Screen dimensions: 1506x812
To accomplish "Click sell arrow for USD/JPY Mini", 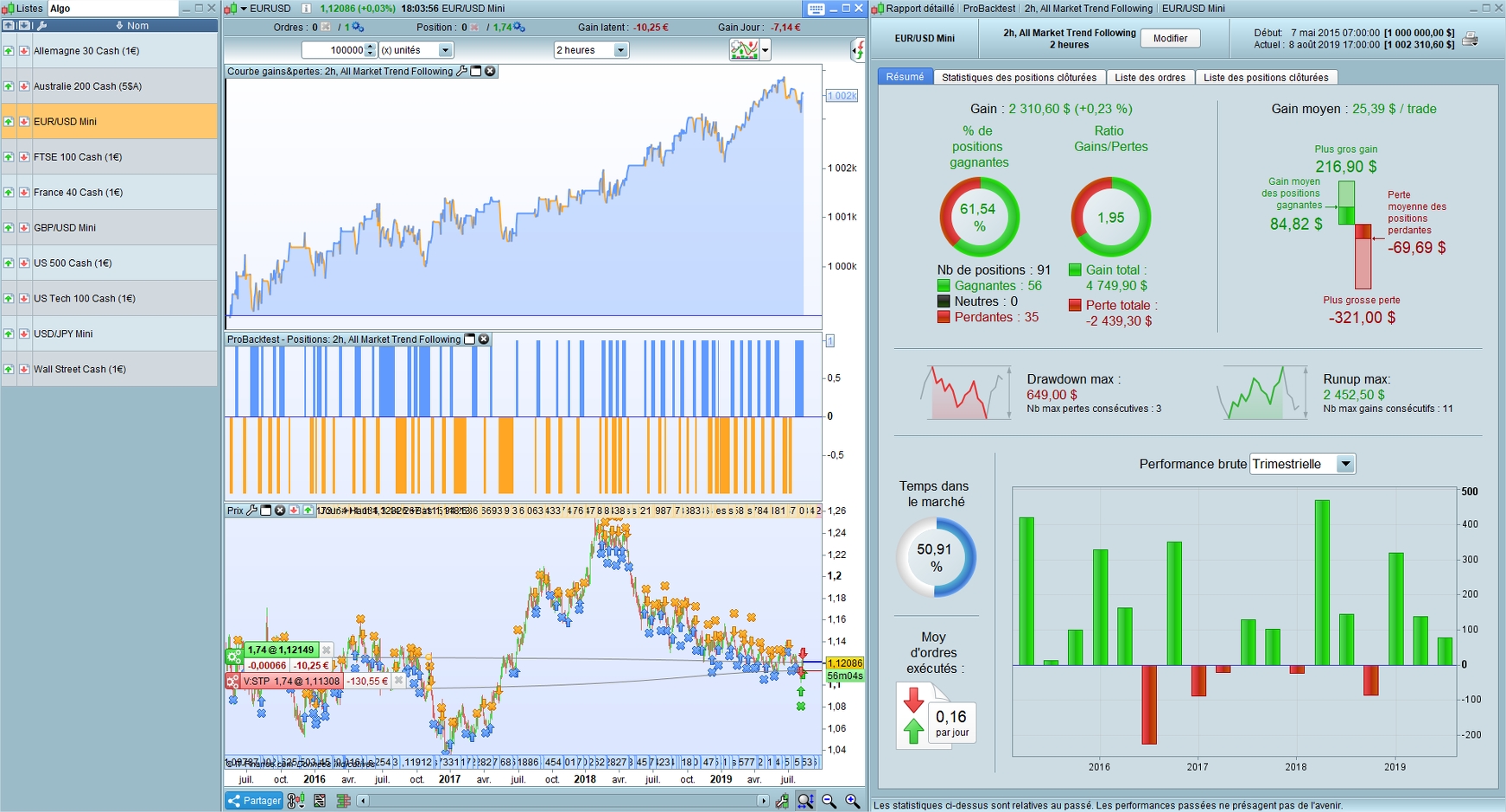I will click(24, 334).
